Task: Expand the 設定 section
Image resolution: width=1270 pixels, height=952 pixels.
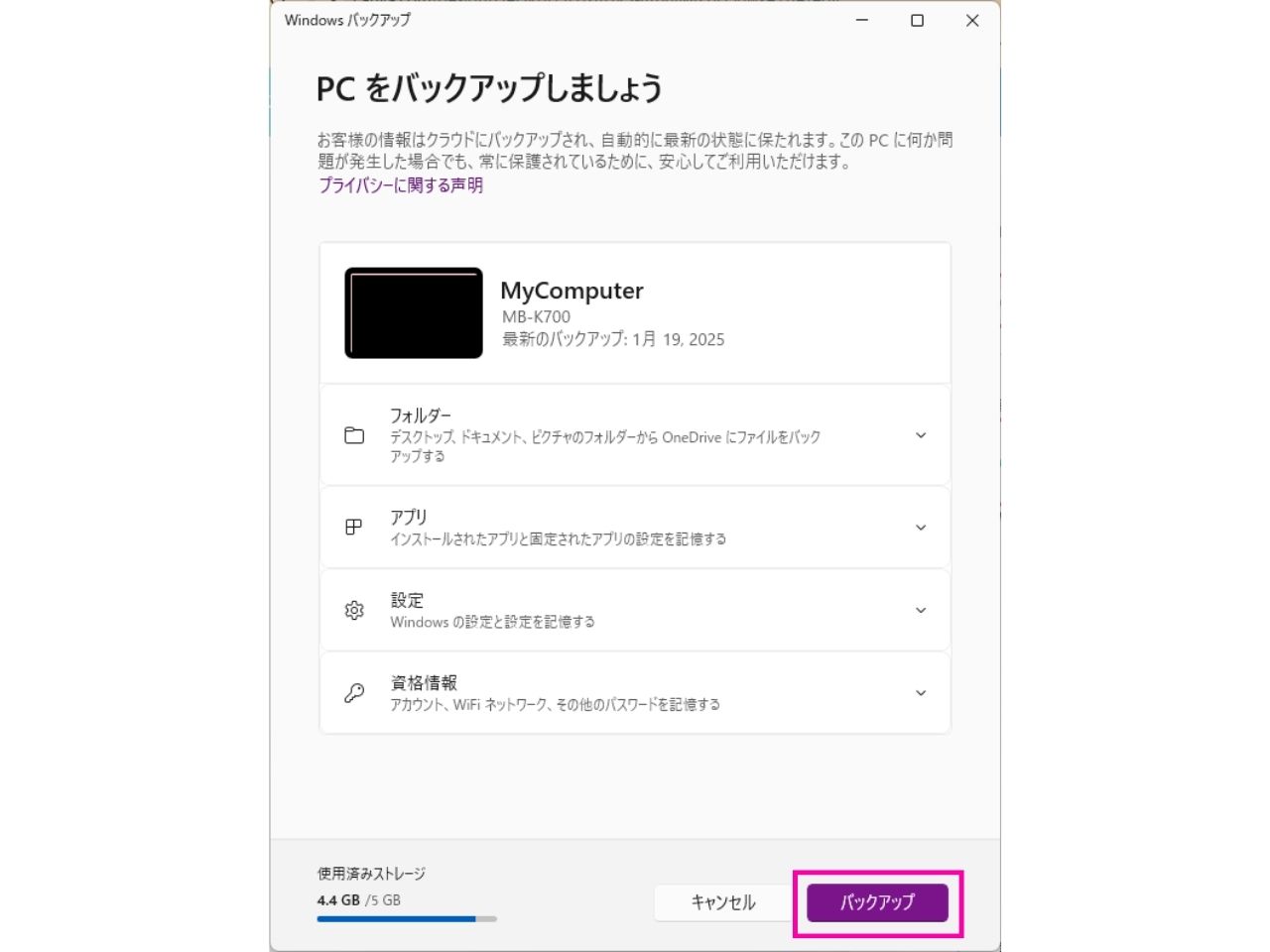Action: [x=921, y=610]
